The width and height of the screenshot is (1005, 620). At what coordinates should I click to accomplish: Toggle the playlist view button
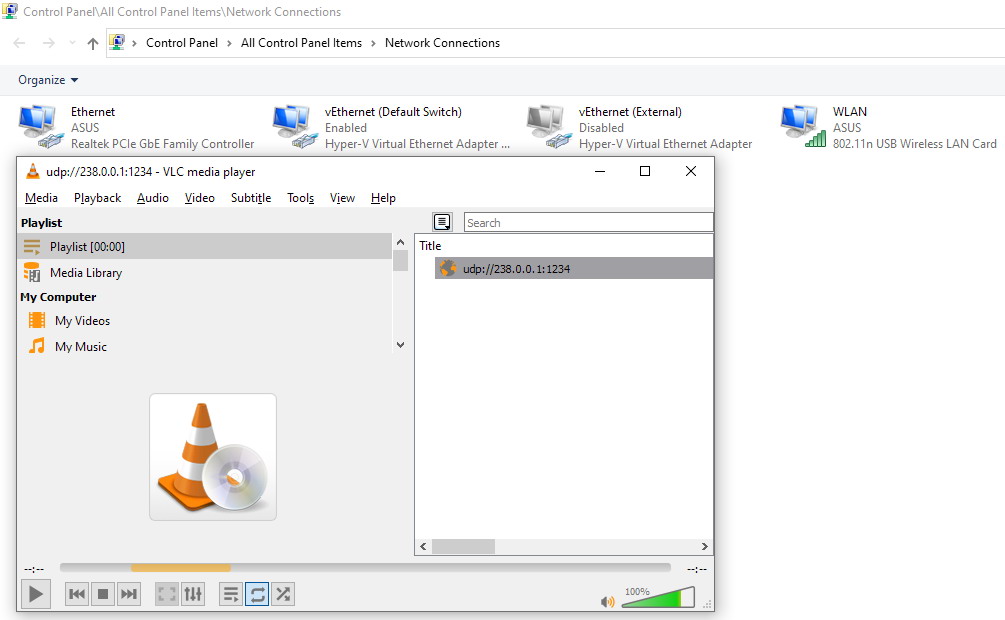click(x=231, y=594)
